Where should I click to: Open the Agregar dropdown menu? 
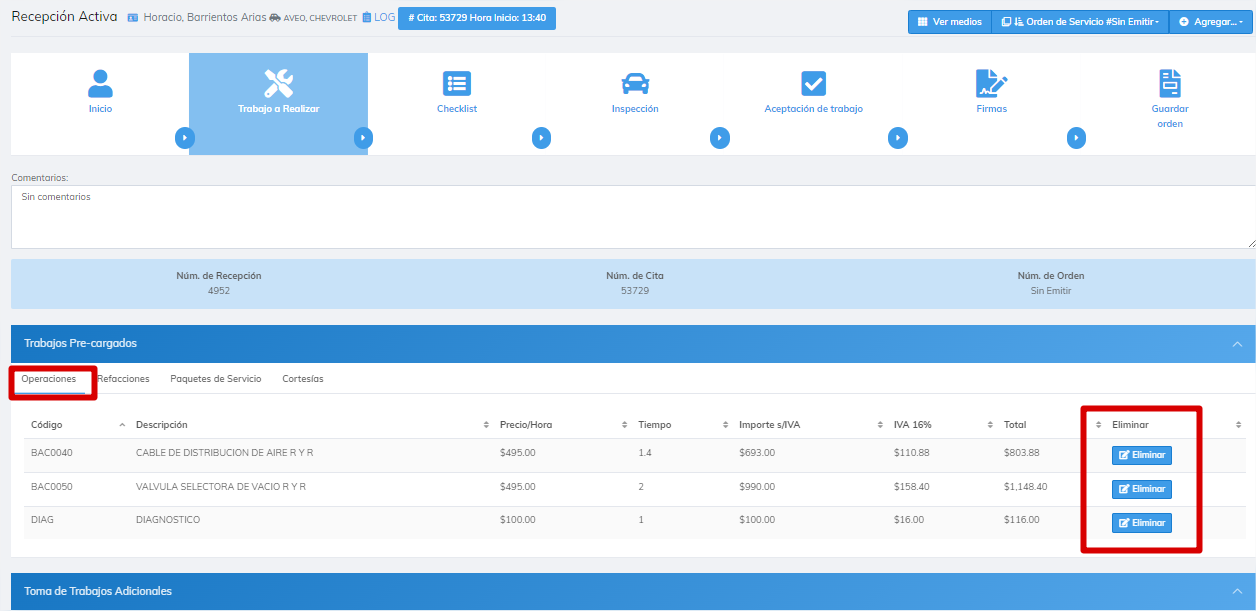pyautogui.click(x=1210, y=21)
